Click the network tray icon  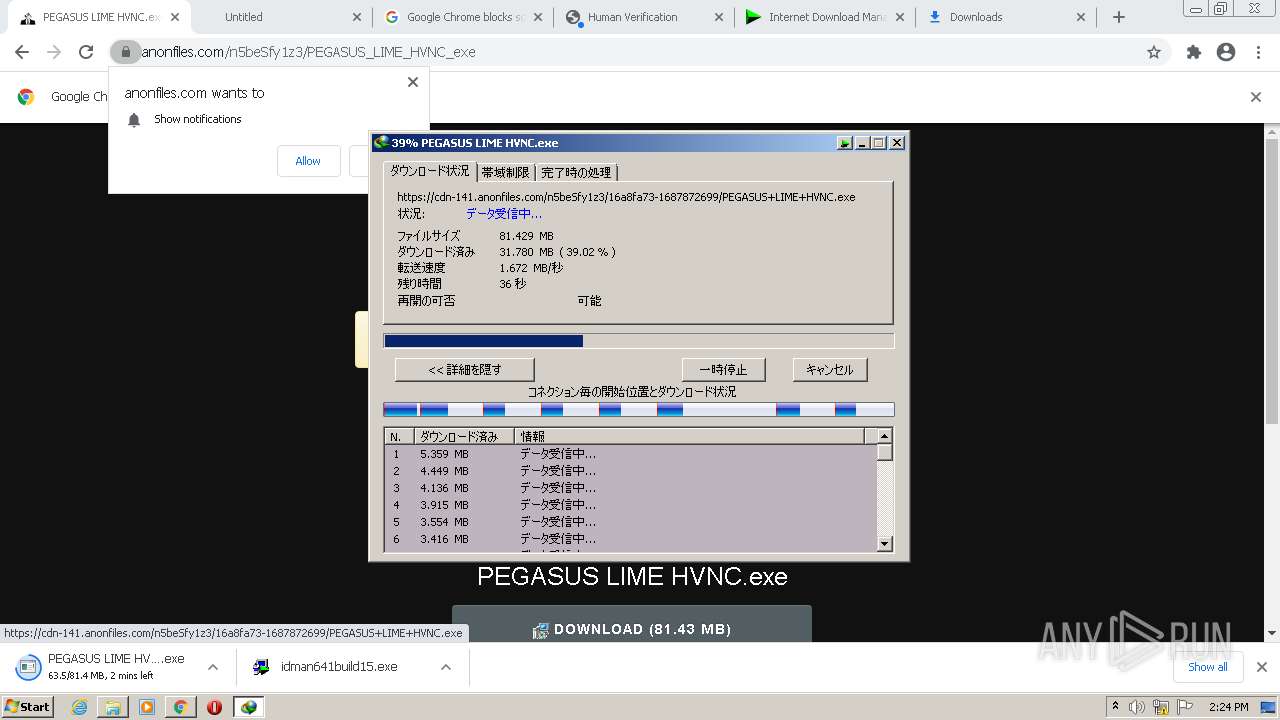[1161, 707]
